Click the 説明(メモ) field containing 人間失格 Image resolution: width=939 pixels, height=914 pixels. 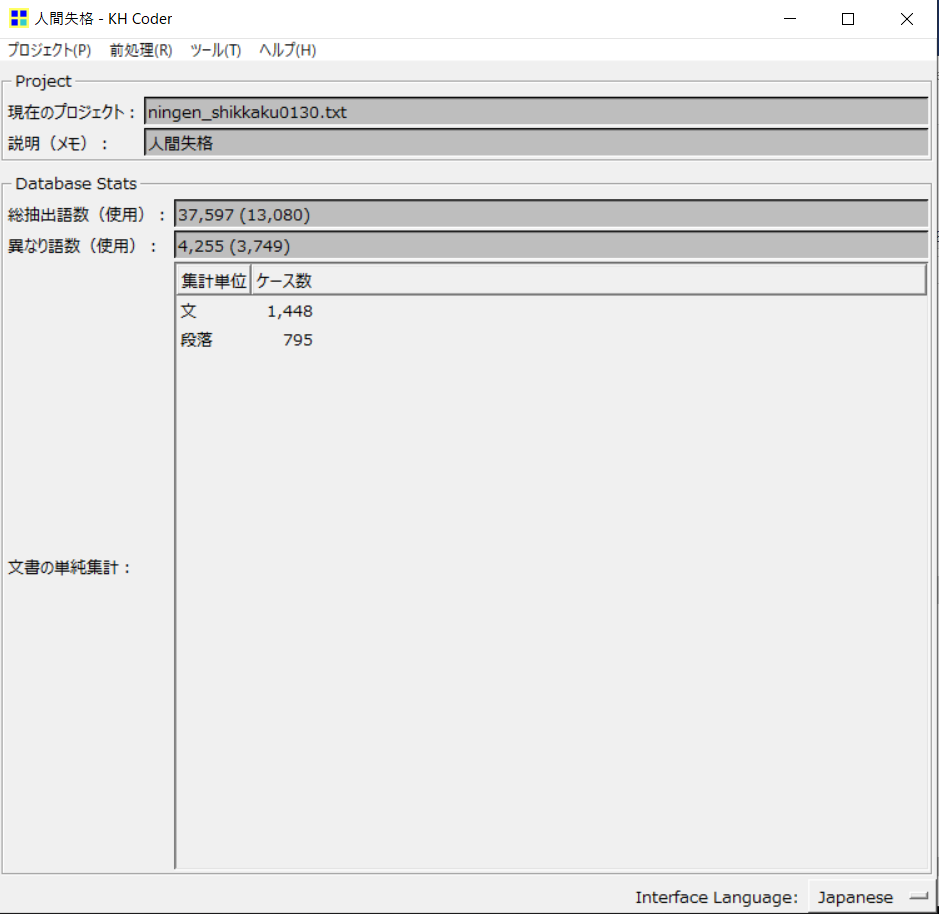pyautogui.click(x=535, y=143)
